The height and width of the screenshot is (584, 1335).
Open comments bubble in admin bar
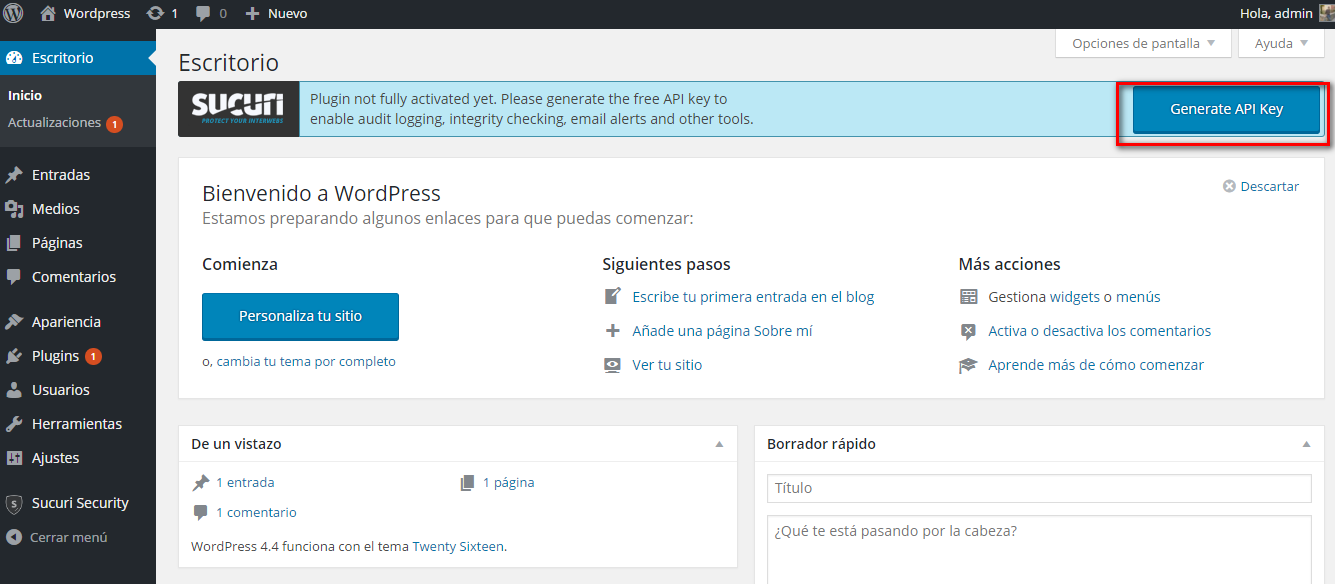click(211, 14)
